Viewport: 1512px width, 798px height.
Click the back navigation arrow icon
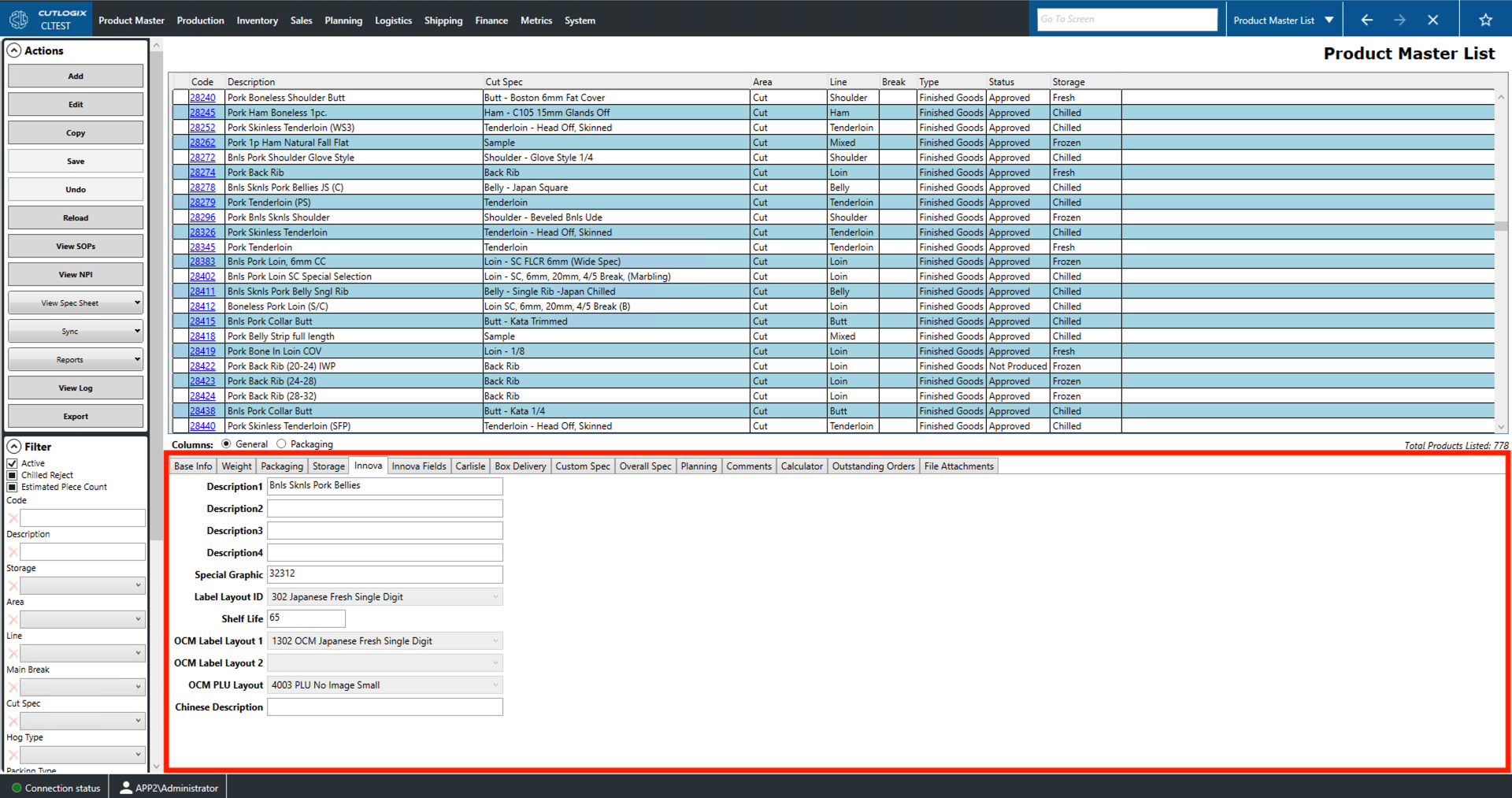pos(1366,20)
